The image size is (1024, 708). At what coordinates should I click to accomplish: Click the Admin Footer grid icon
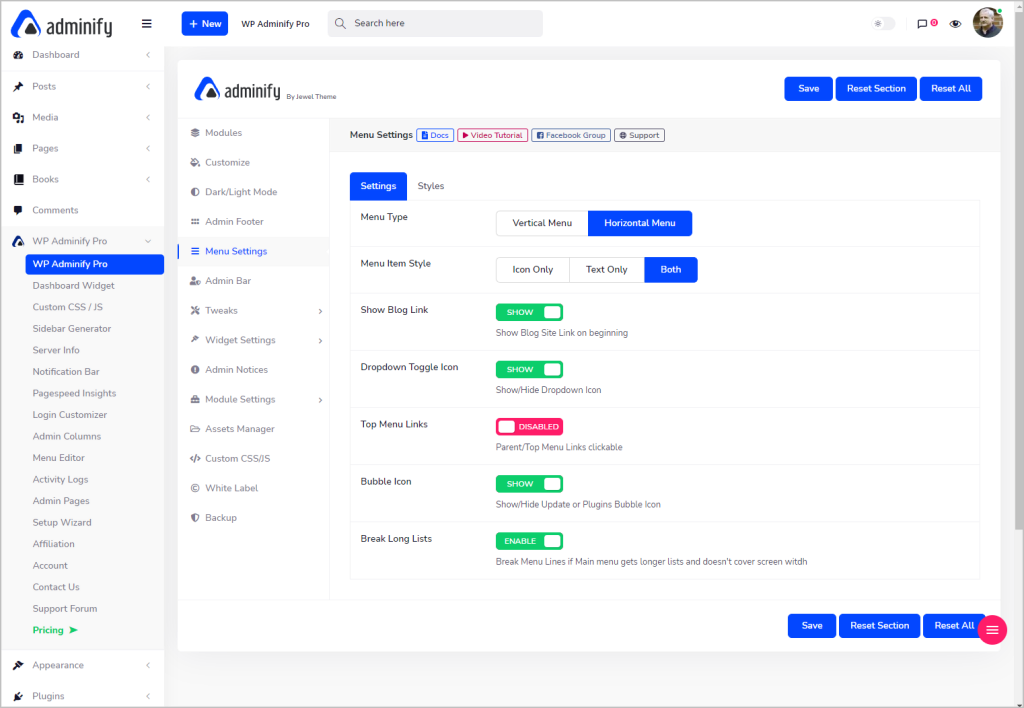195,221
